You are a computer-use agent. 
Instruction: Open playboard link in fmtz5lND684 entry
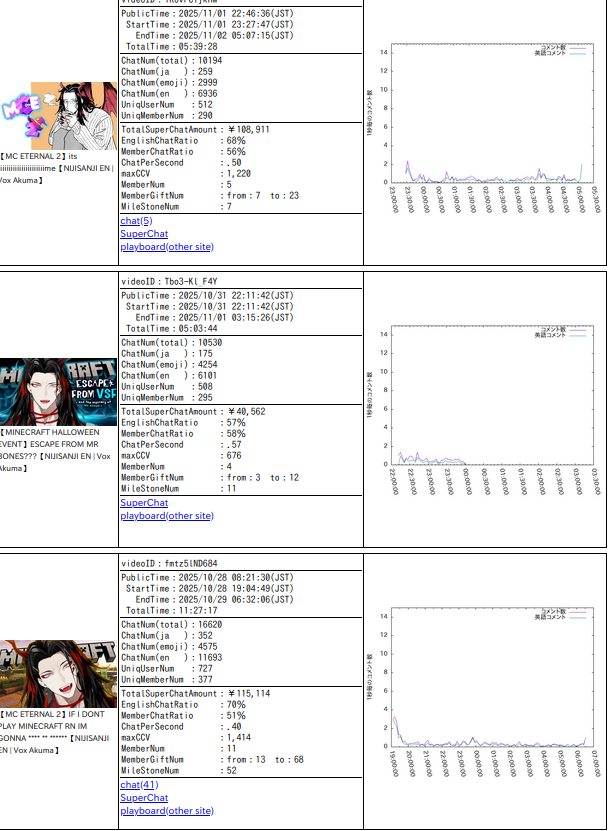pos(167,810)
